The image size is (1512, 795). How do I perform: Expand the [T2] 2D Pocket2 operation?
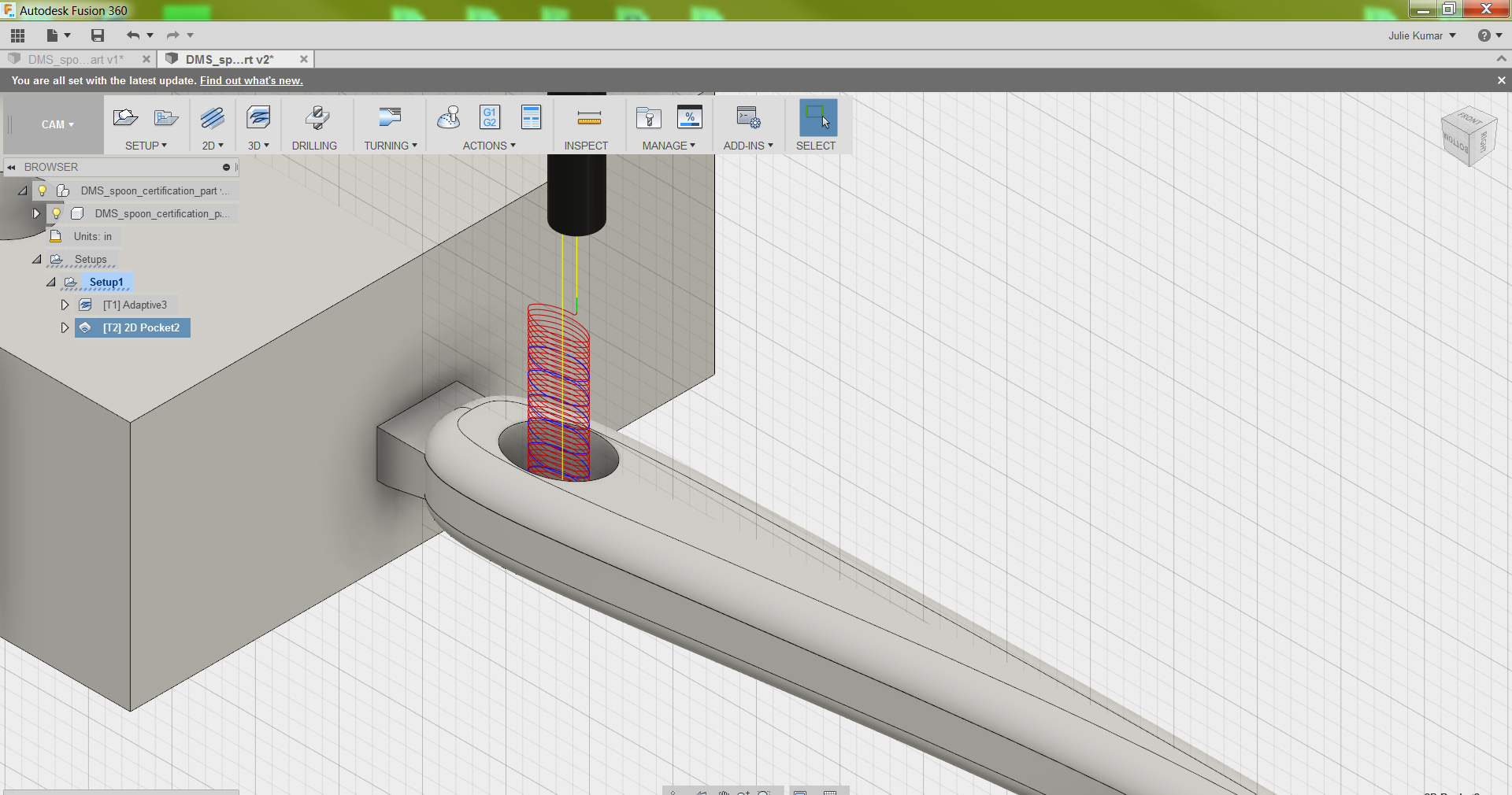pos(65,327)
